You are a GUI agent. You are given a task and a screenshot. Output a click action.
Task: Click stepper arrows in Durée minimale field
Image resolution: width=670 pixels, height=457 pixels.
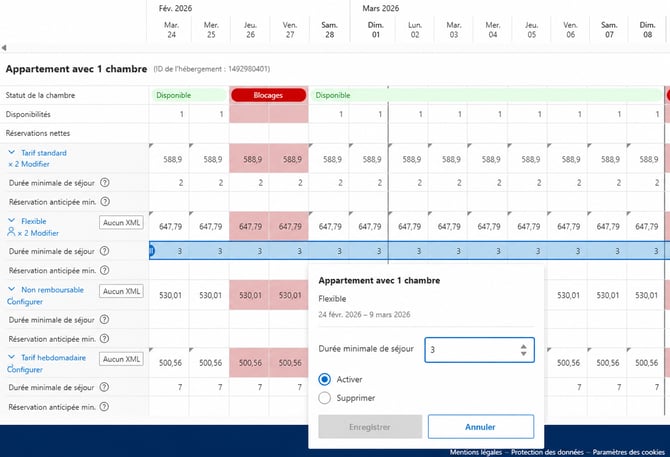(x=523, y=350)
